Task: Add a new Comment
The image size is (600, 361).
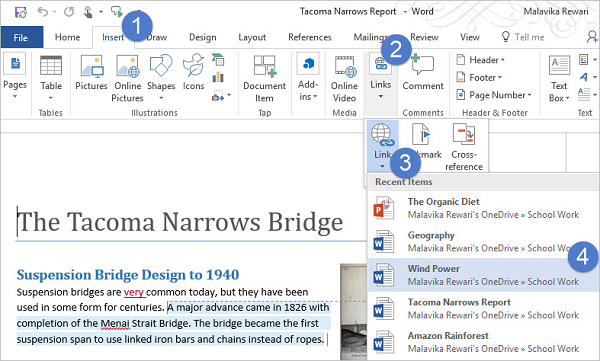Action: (423, 73)
